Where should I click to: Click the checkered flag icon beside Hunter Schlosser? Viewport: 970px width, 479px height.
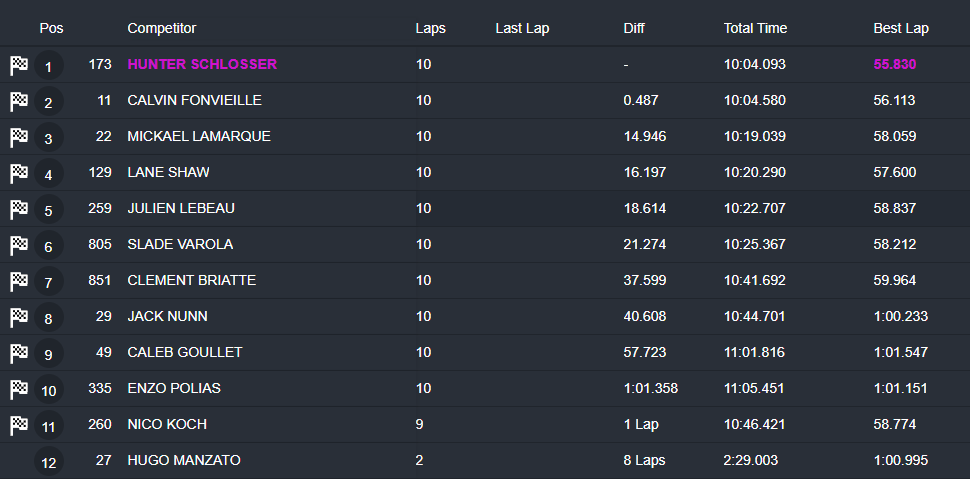[18, 66]
